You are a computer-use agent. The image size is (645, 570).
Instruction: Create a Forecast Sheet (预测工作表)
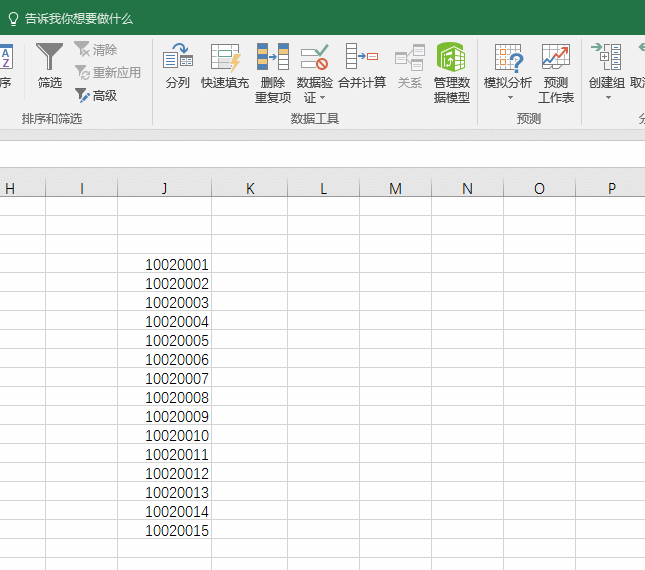555,58
